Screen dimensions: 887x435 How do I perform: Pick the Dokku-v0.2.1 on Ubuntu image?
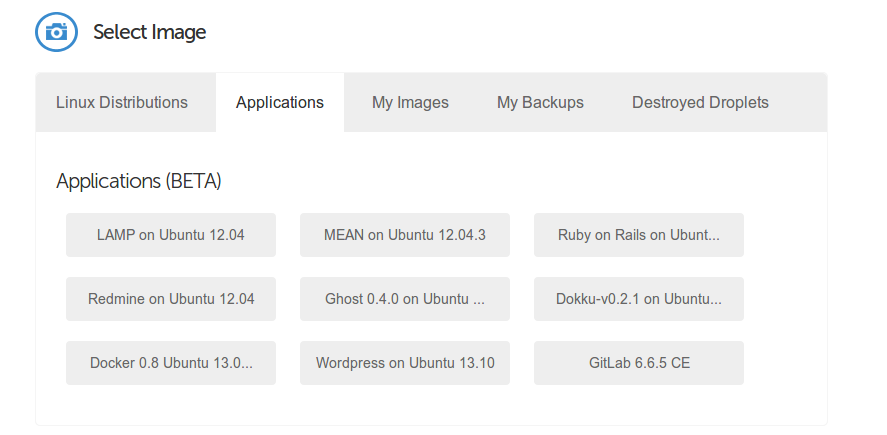639,299
